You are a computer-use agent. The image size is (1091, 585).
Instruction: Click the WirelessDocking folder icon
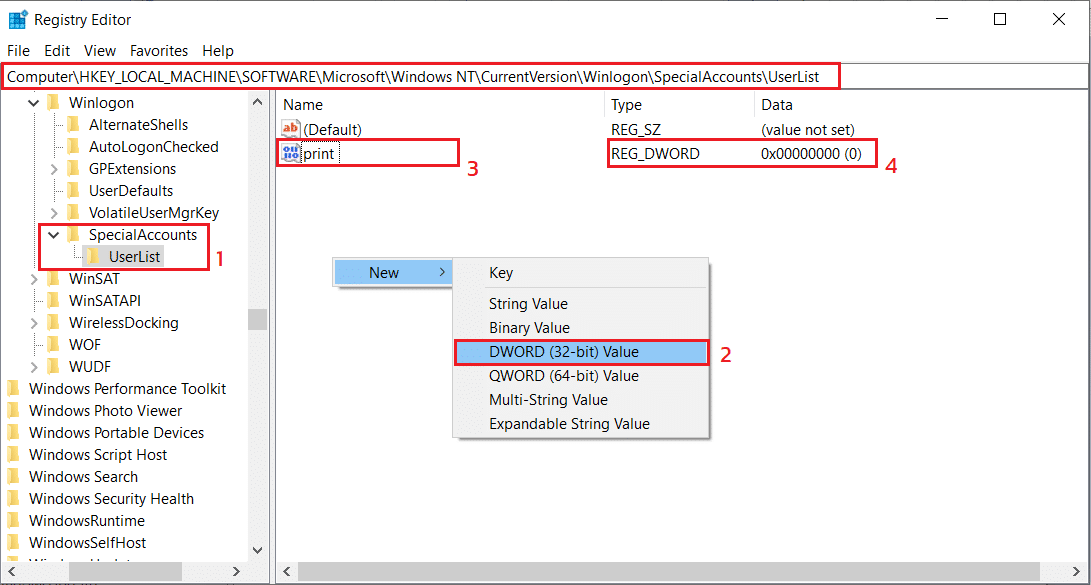pyautogui.click(x=54, y=323)
